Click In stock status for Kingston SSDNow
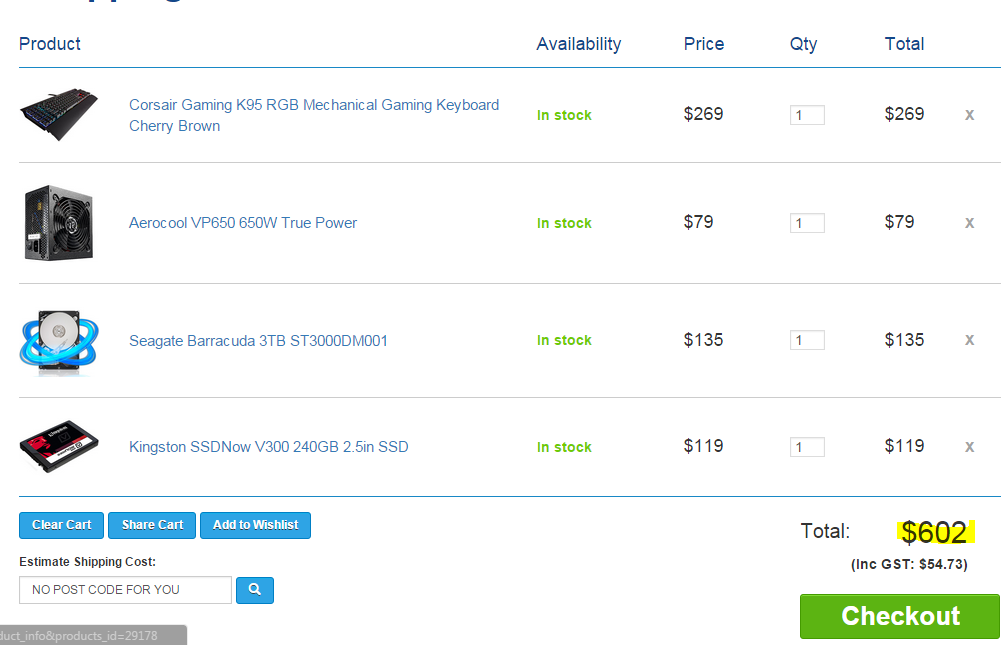This screenshot has height=645, width=1006. pos(564,447)
